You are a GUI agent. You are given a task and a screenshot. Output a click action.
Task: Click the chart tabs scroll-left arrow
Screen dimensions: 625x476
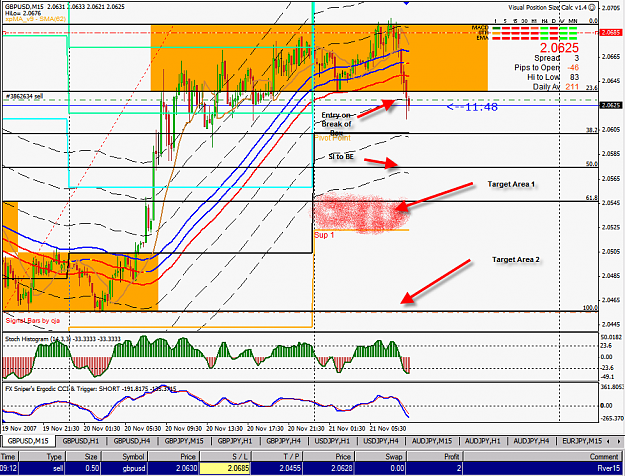click(x=608, y=441)
